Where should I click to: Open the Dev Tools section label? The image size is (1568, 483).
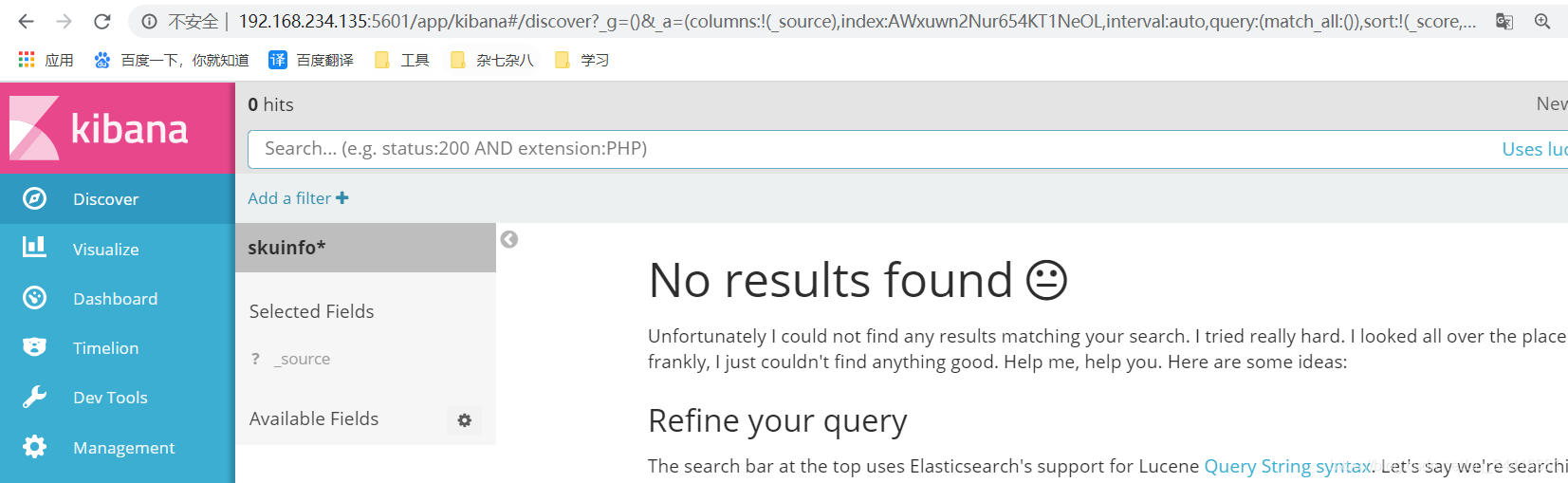(x=111, y=398)
